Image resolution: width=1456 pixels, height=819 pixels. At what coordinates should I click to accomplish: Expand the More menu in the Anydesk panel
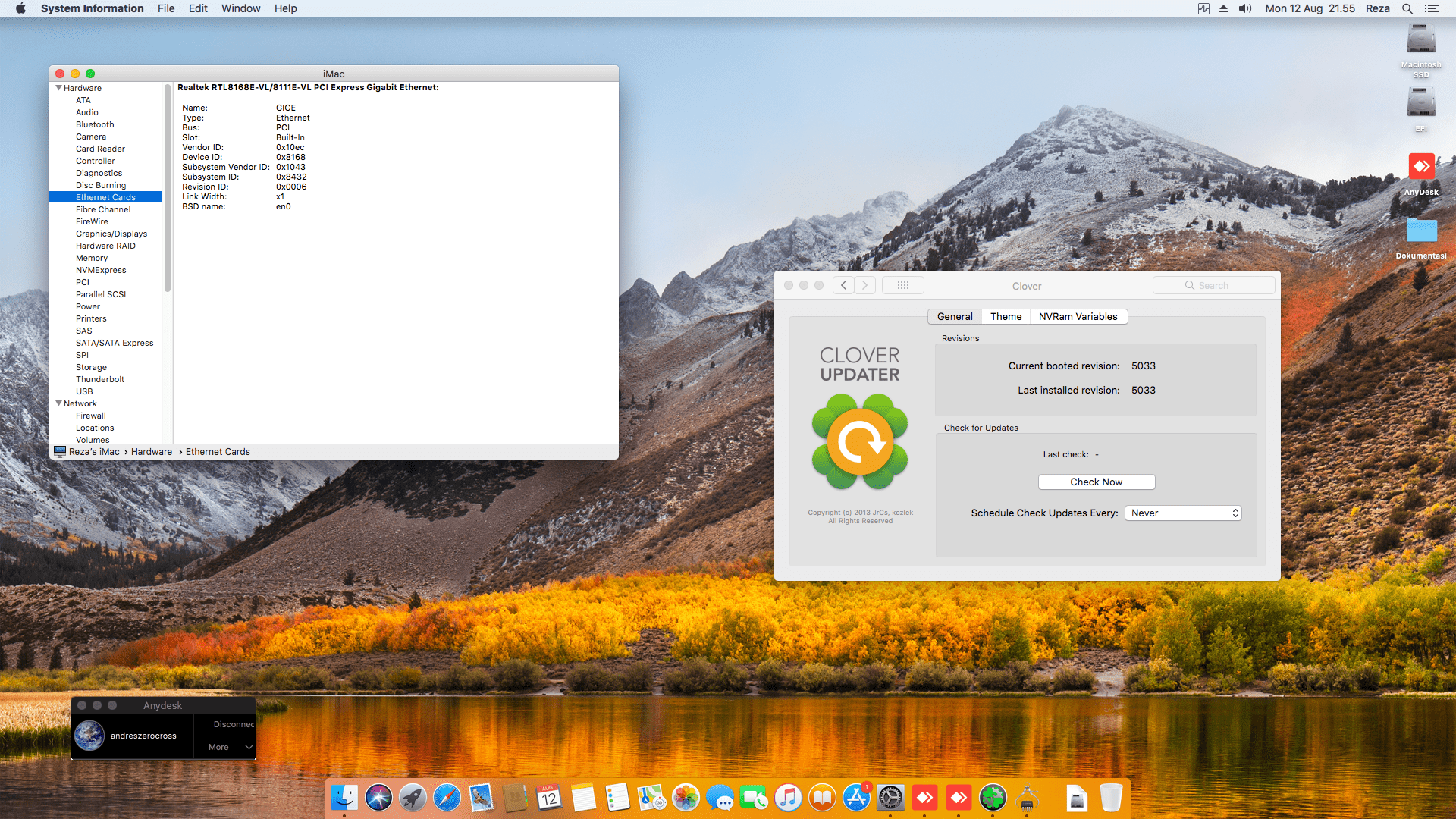(x=230, y=747)
